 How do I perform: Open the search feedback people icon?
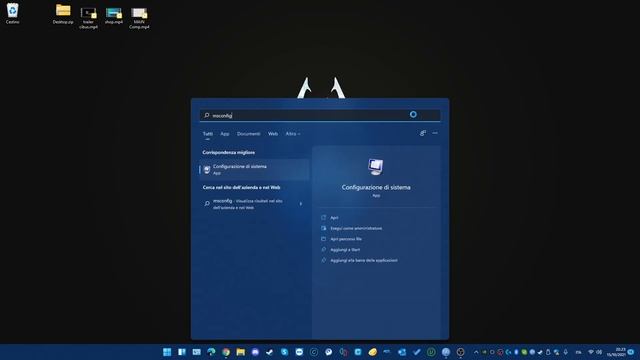(x=422, y=133)
